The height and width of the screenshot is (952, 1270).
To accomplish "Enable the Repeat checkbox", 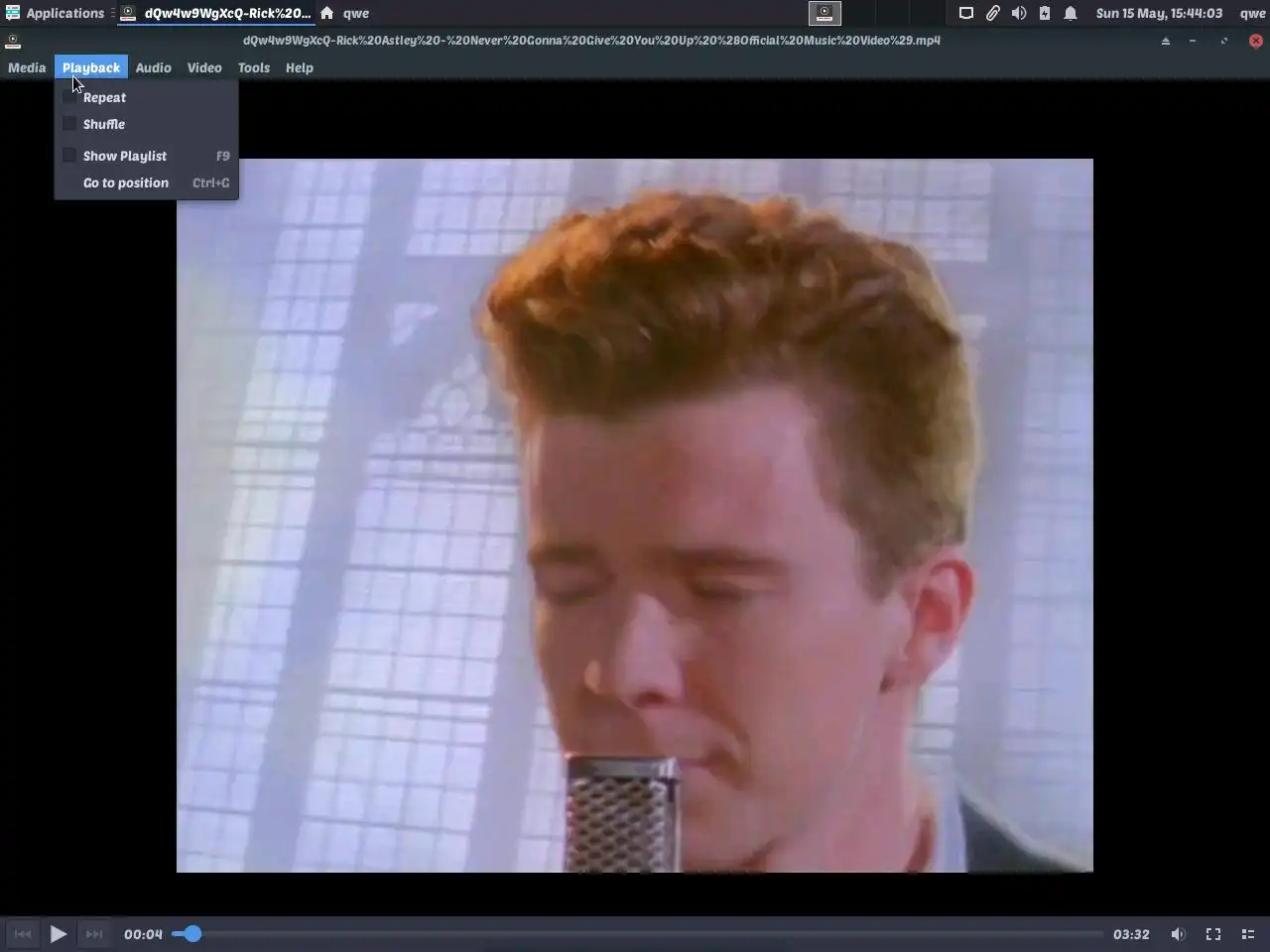I will (69, 97).
